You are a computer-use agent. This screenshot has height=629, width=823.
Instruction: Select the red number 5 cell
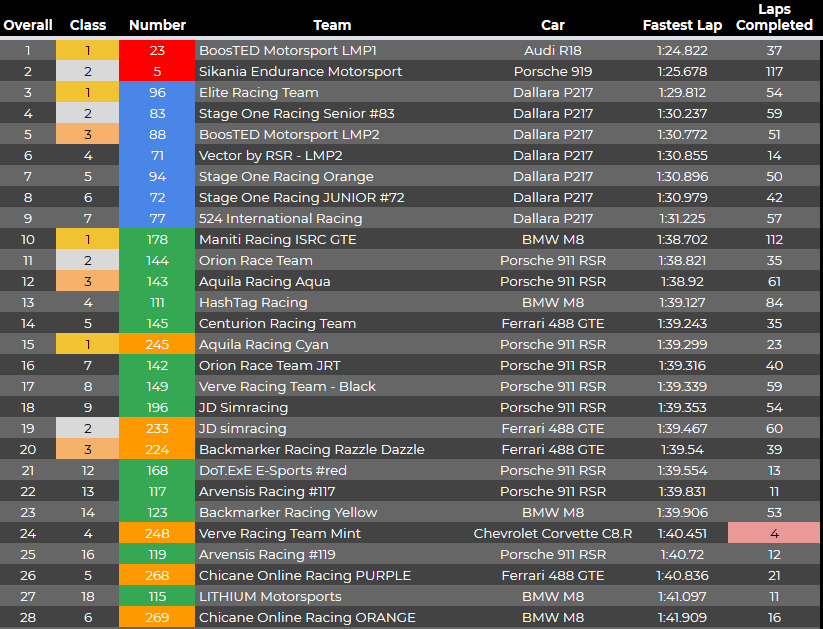[157, 71]
